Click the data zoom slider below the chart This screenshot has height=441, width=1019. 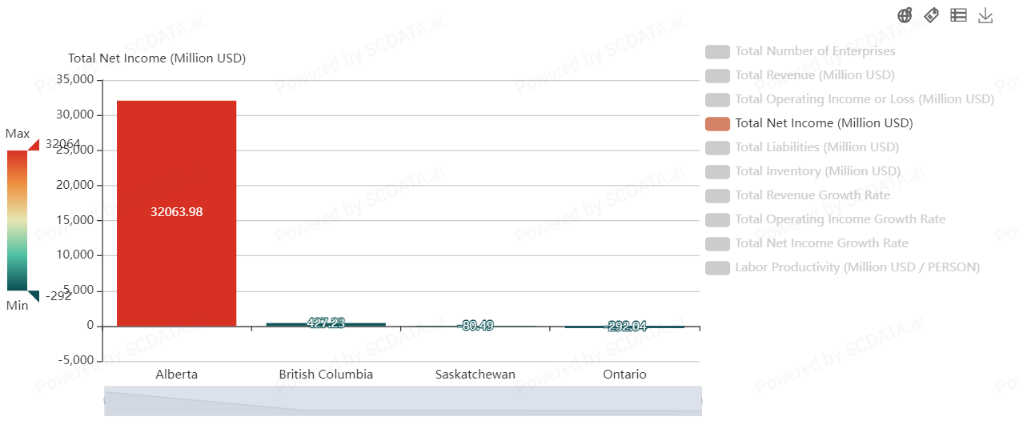pos(402,400)
